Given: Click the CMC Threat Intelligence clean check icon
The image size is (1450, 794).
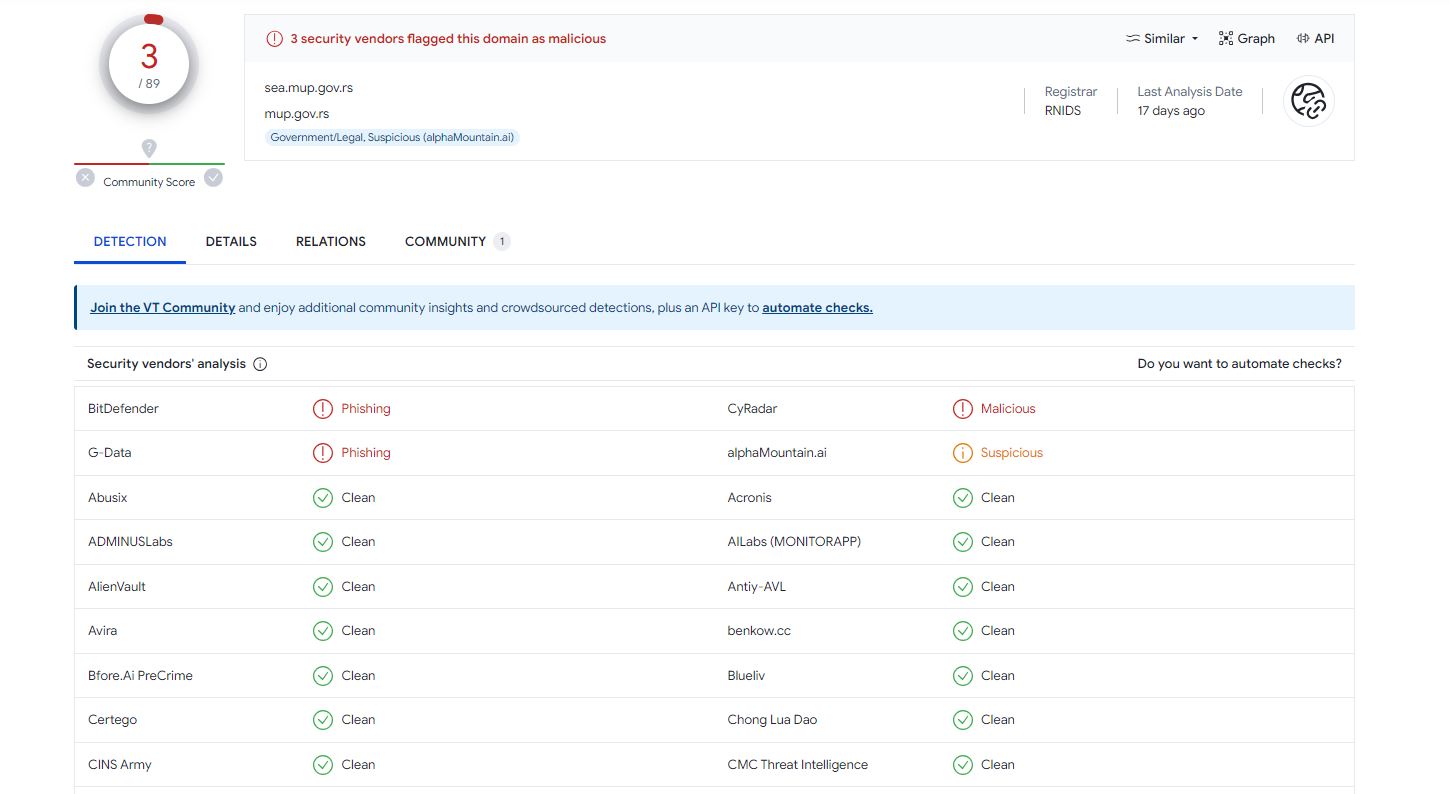Looking at the screenshot, I should tap(963, 765).
